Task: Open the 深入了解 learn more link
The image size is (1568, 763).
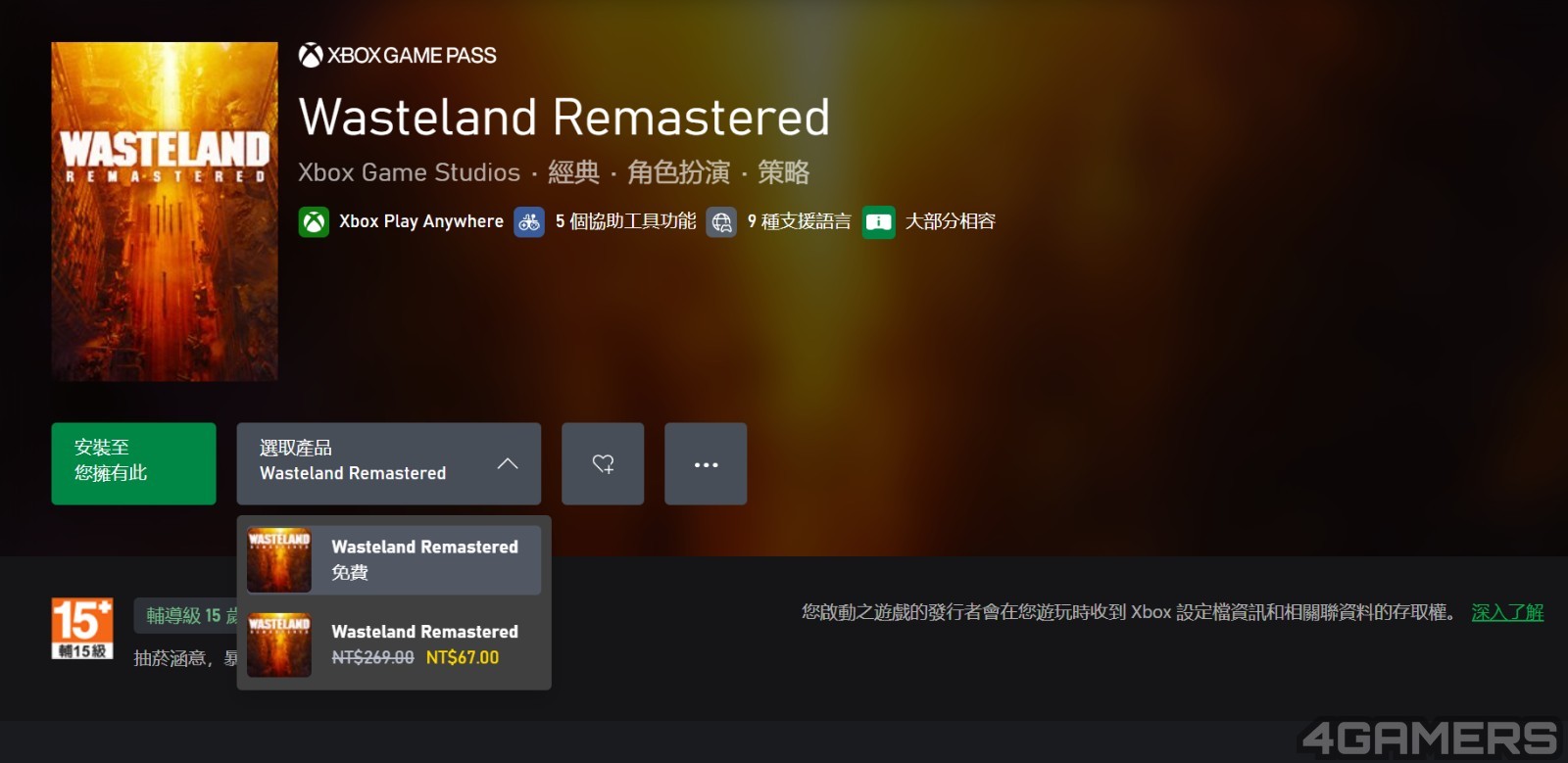Action: (1507, 613)
